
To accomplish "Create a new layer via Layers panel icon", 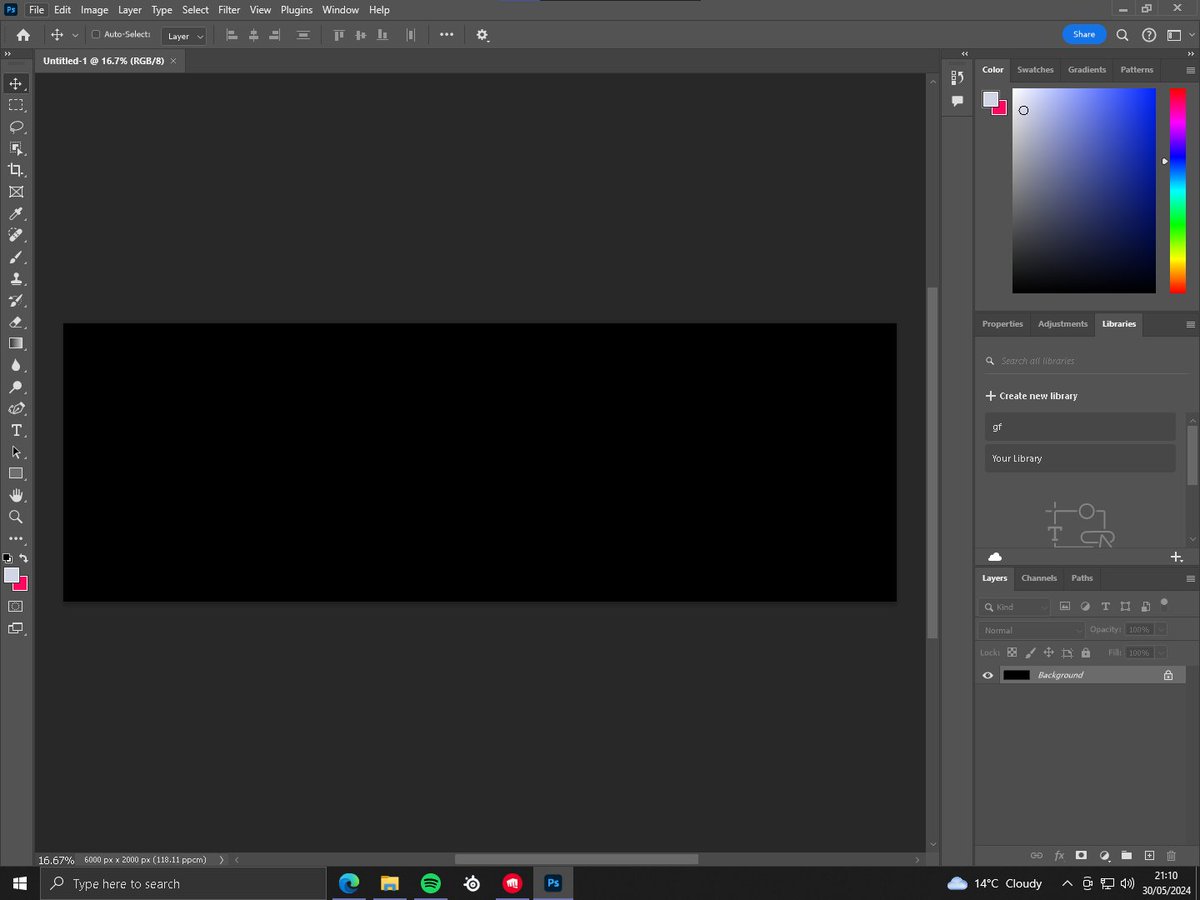I will click(1149, 856).
